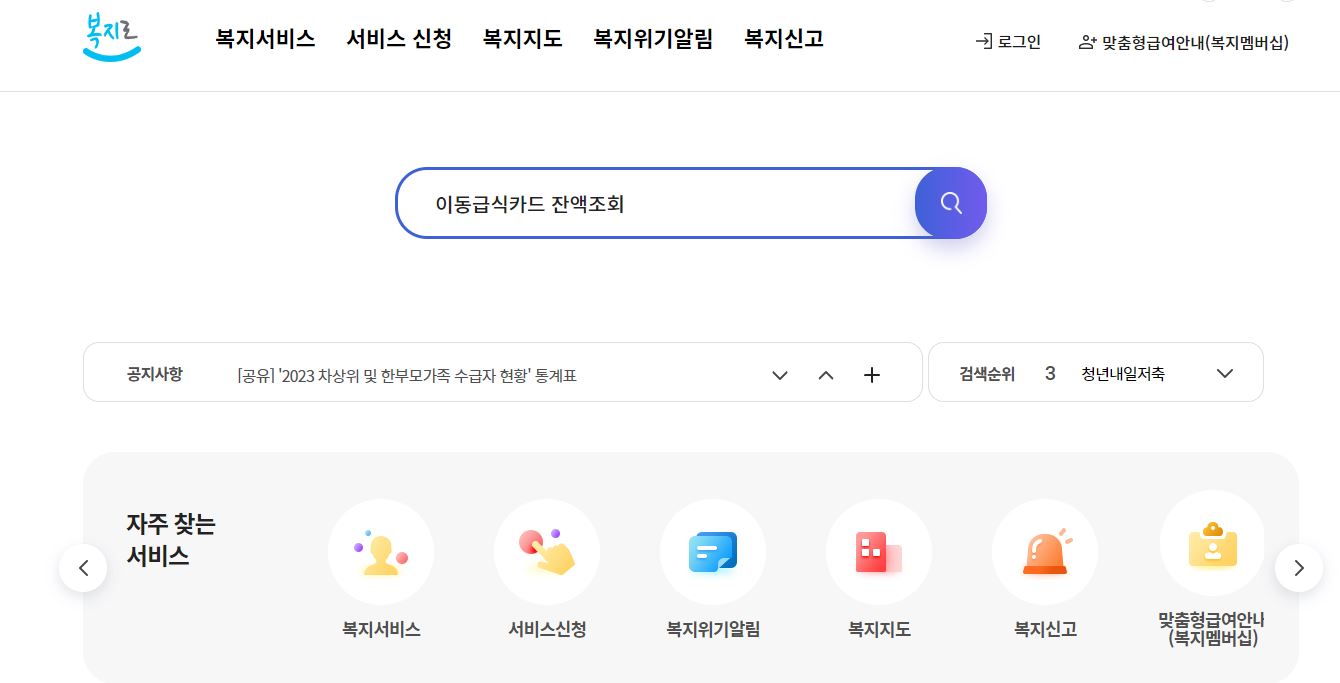1340x683 pixels.
Task: Click the 복지지도 label under its icon
Action: (x=879, y=630)
